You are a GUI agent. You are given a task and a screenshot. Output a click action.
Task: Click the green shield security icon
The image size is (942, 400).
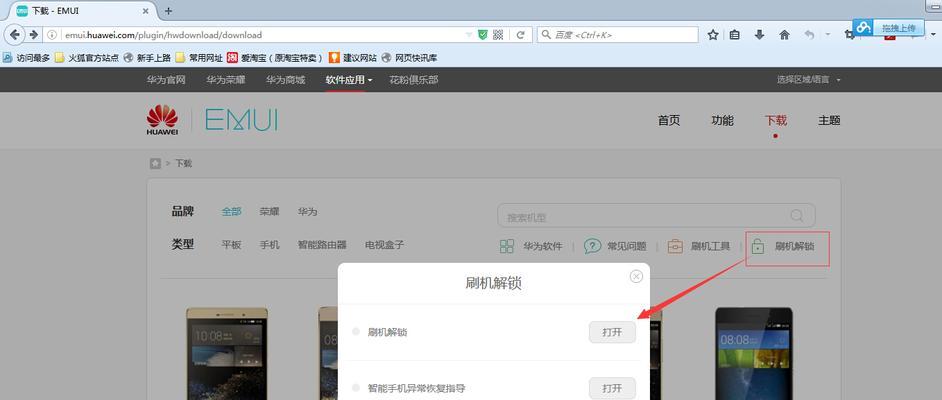(x=482, y=35)
